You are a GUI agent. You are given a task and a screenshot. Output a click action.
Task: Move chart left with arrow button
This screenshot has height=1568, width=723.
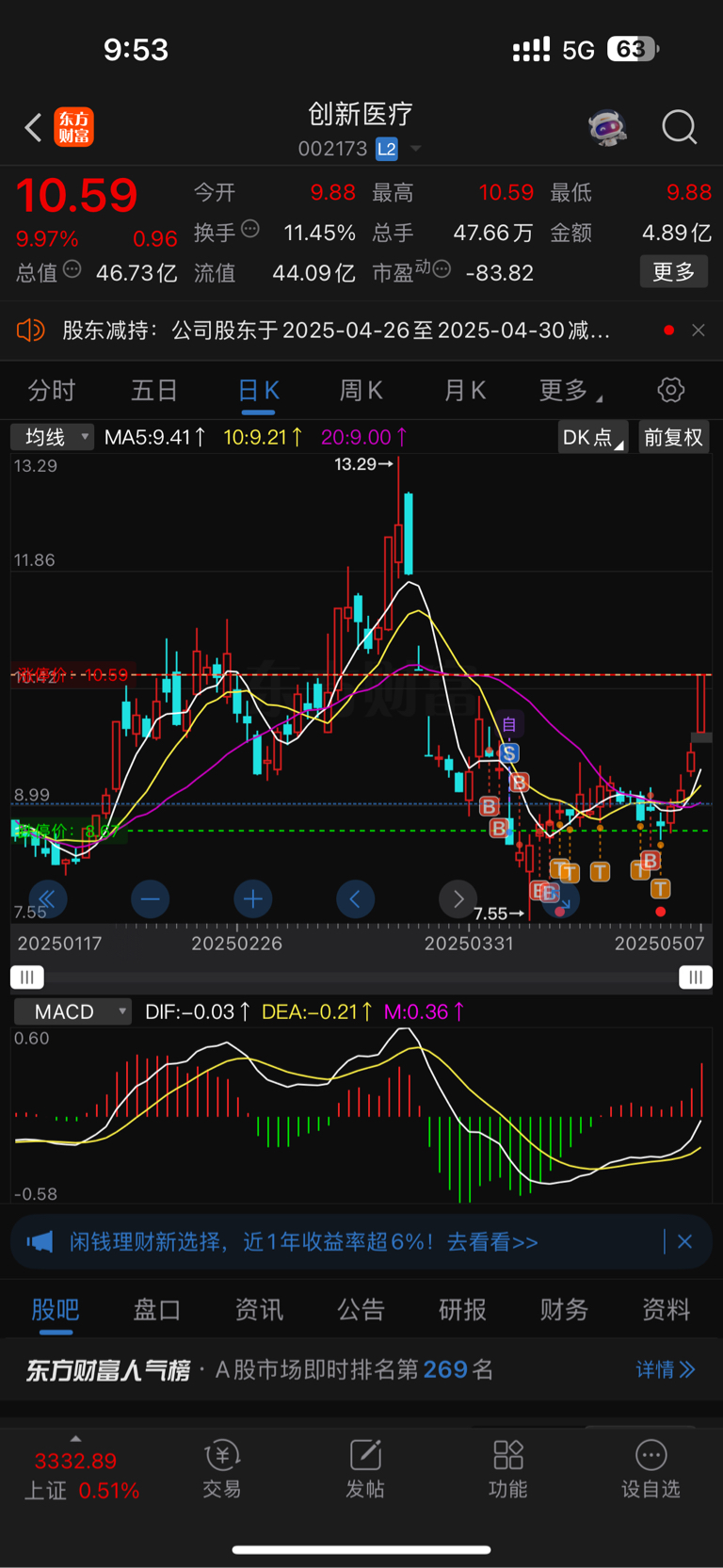tap(355, 899)
